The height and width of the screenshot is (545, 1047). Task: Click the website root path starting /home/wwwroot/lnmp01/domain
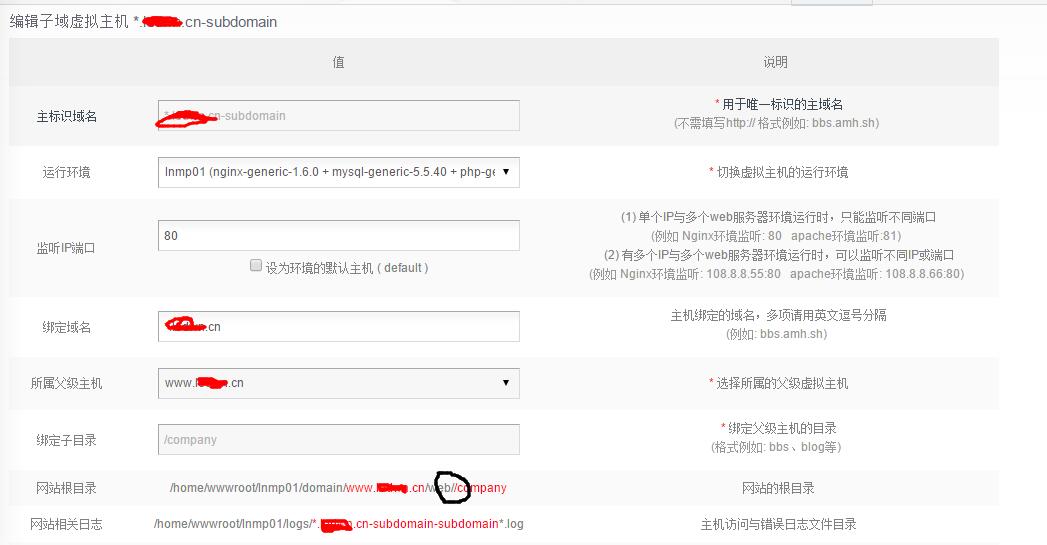click(x=338, y=488)
